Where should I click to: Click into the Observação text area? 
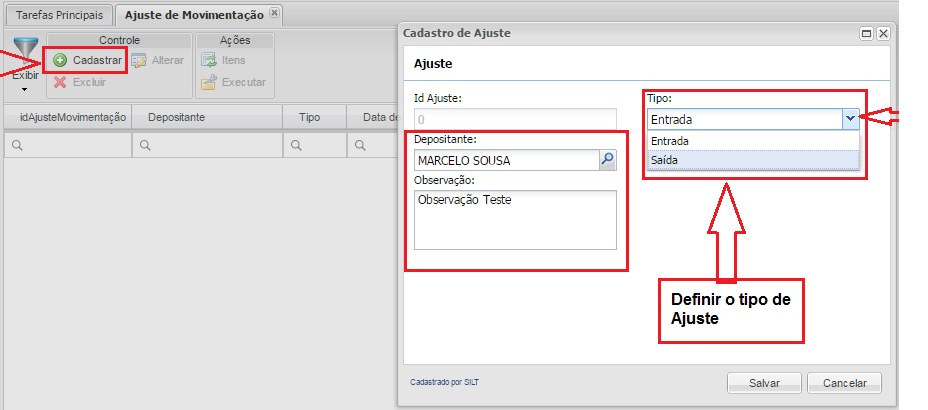pos(515,219)
